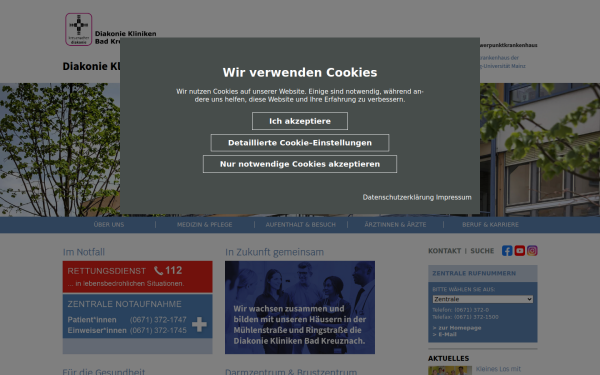Click the Im Notfall heading
Image resolution: width=600 pixels, height=375 pixels.
(84, 252)
